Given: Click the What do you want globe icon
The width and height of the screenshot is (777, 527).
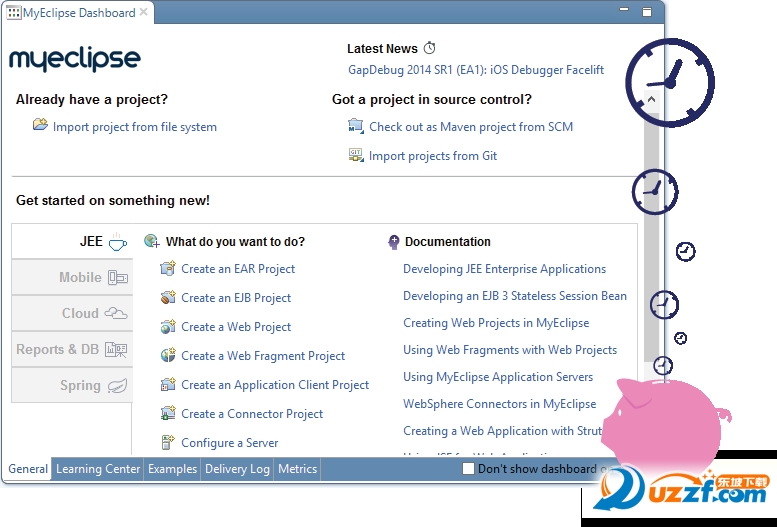Looking at the screenshot, I should (x=151, y=241).
